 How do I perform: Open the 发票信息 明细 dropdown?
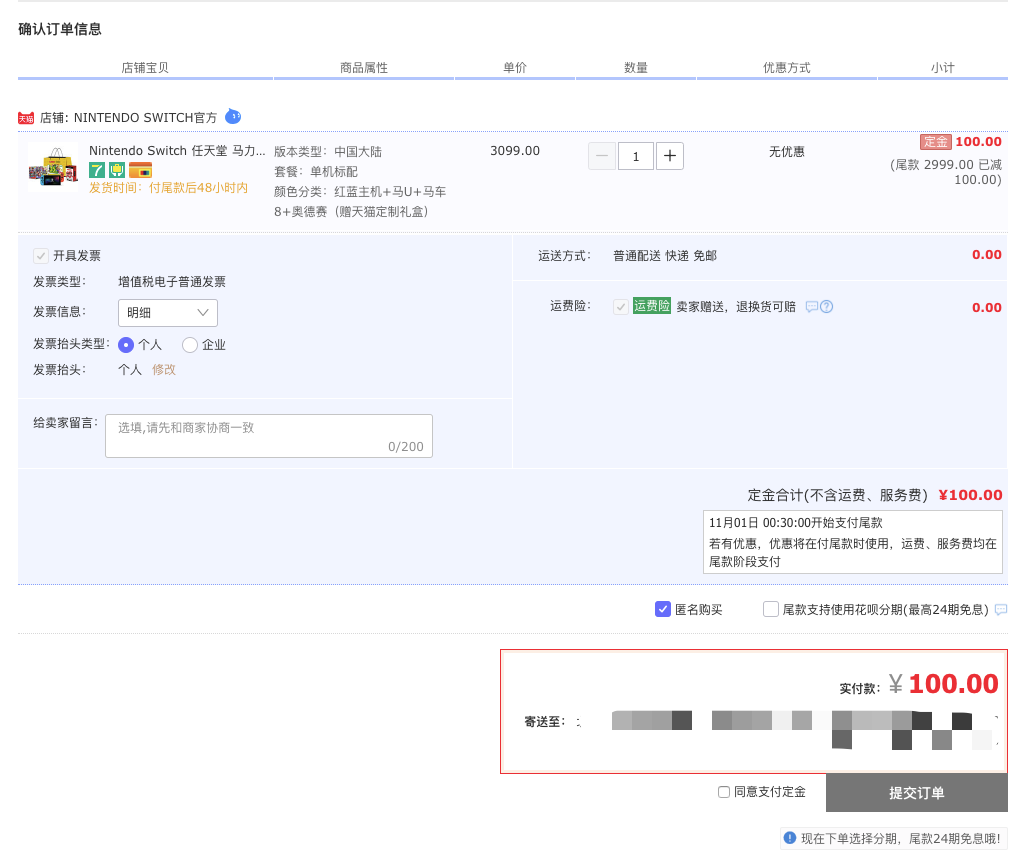click(x=168, y=313)
